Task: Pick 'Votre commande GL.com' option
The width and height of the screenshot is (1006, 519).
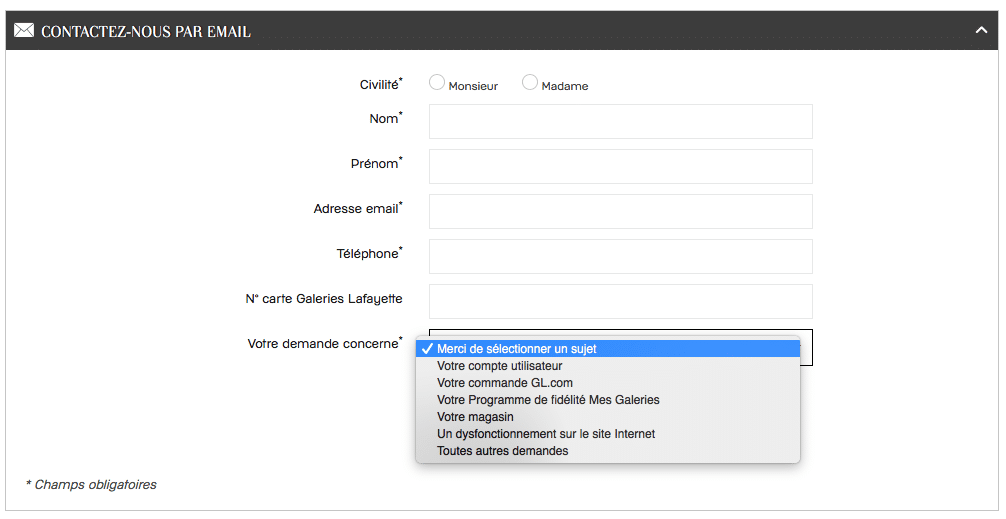Action: 505,383
